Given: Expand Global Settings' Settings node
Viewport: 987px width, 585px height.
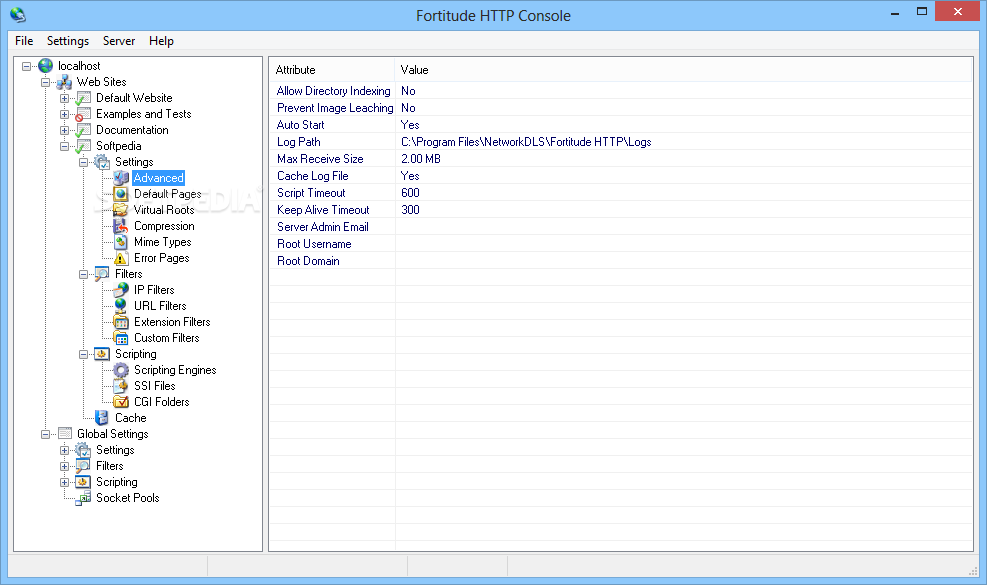Looking at the screenshot, I should (x=64, y=450).
